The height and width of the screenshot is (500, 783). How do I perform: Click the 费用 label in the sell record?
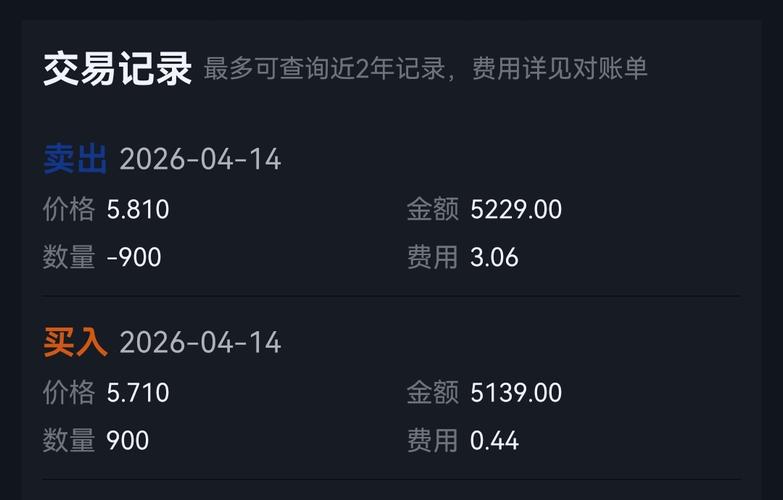pos(432,258)
